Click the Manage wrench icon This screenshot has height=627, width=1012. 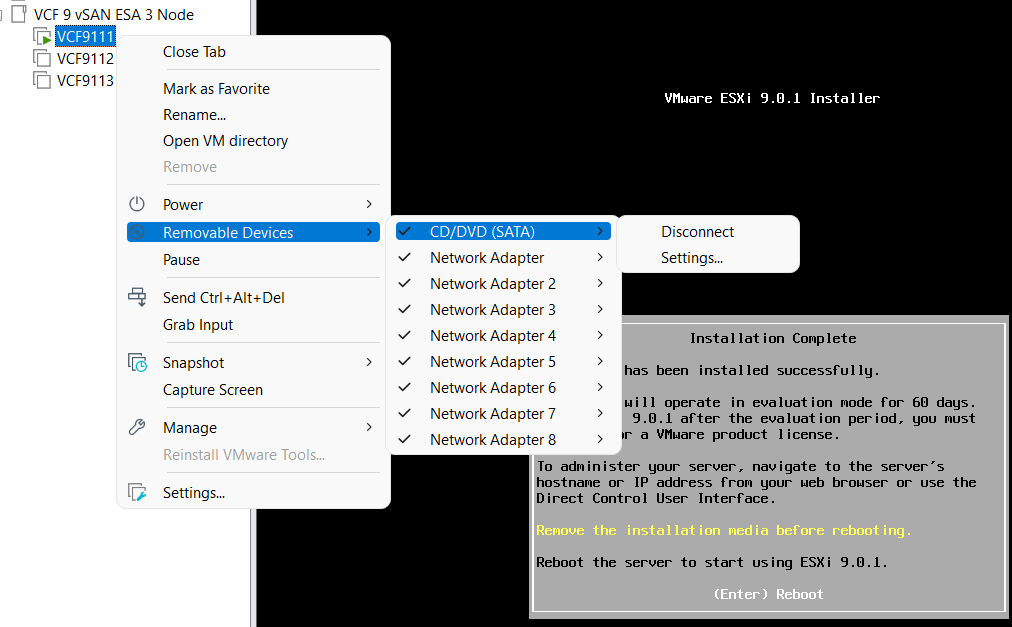click(137, 428)
